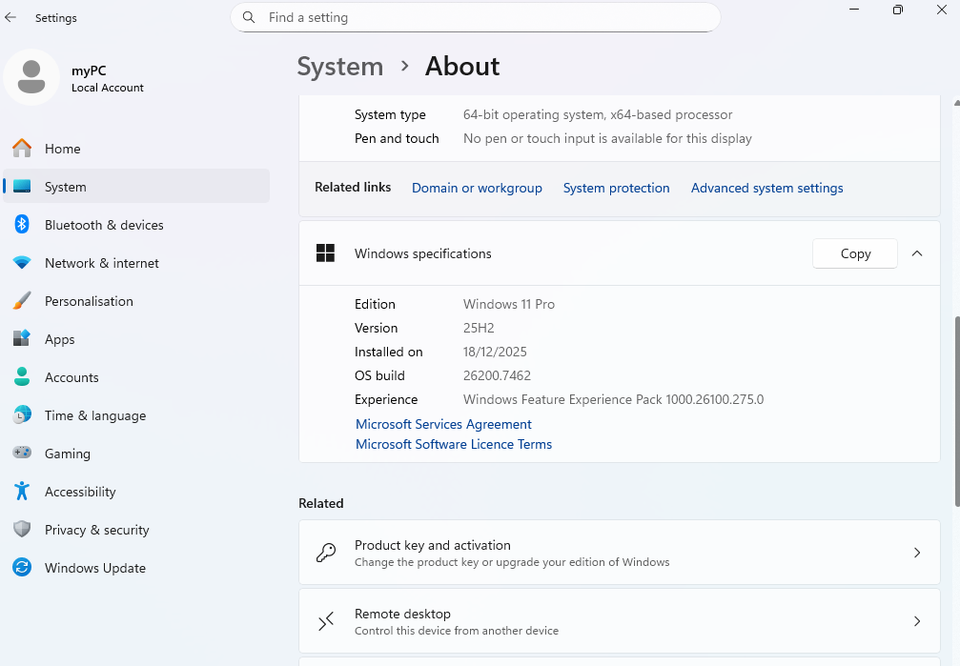Click the Copy button for Windows specifications
960x666 pixels.
(854, 253)
